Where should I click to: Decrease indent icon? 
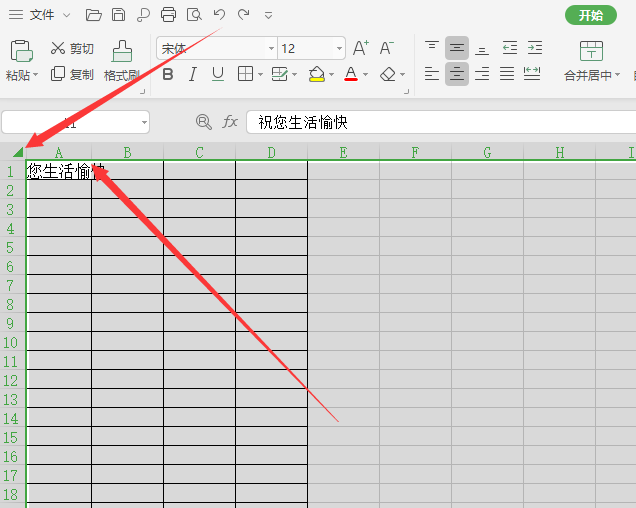pyautogui.click(x=509, y=48)
